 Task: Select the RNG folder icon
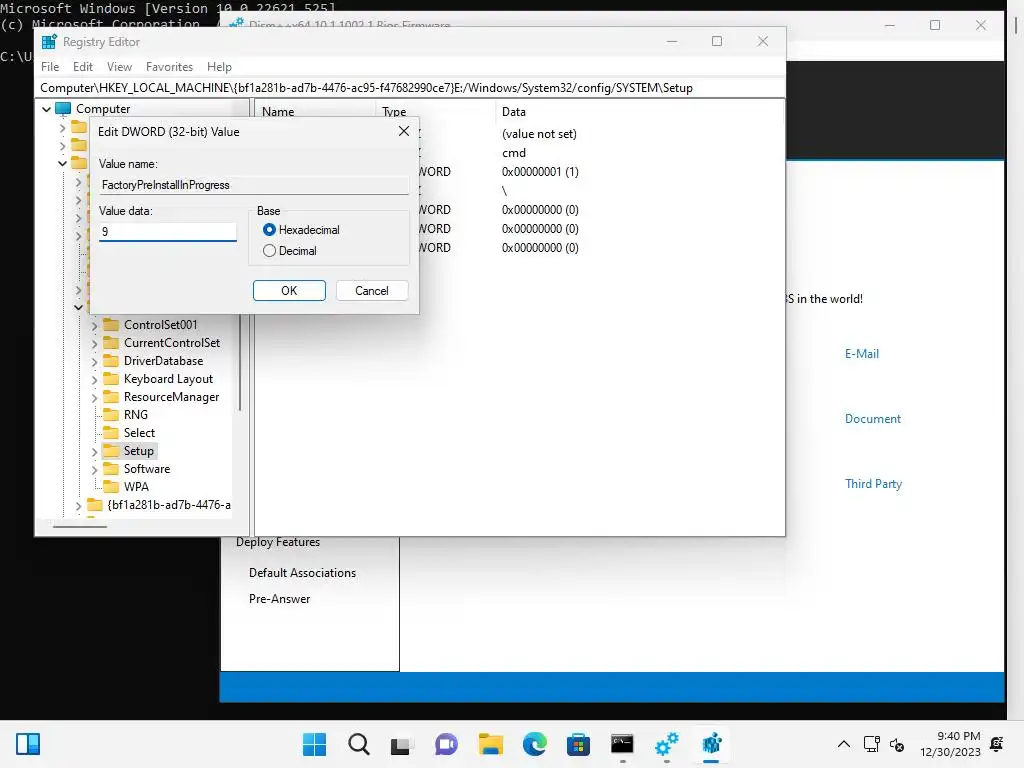point(112,415)
